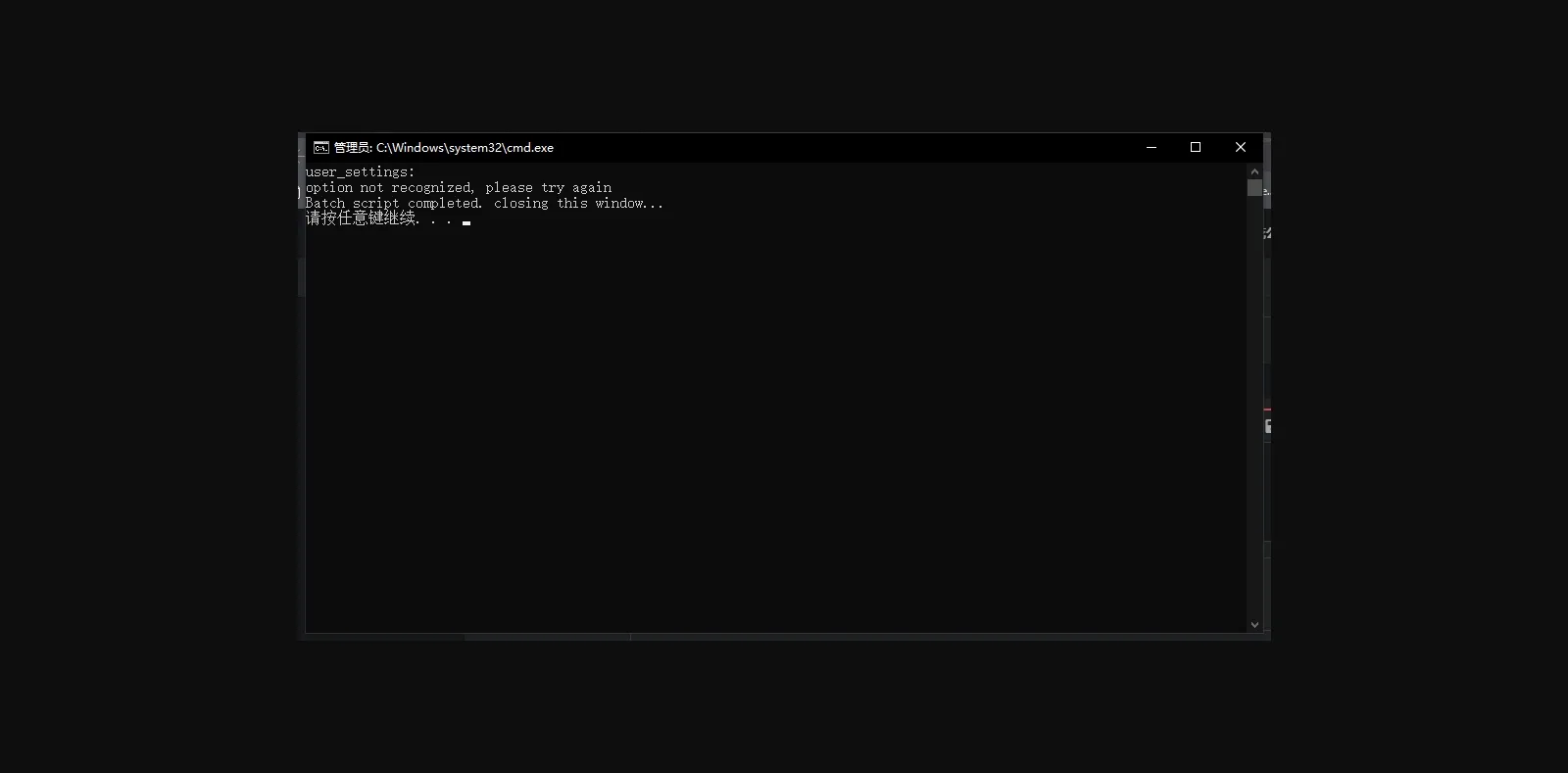Click the scroll up arrow in console
Image resolution: width=1568 pixels, height=773 pixels.
(x=1254, y=171)
